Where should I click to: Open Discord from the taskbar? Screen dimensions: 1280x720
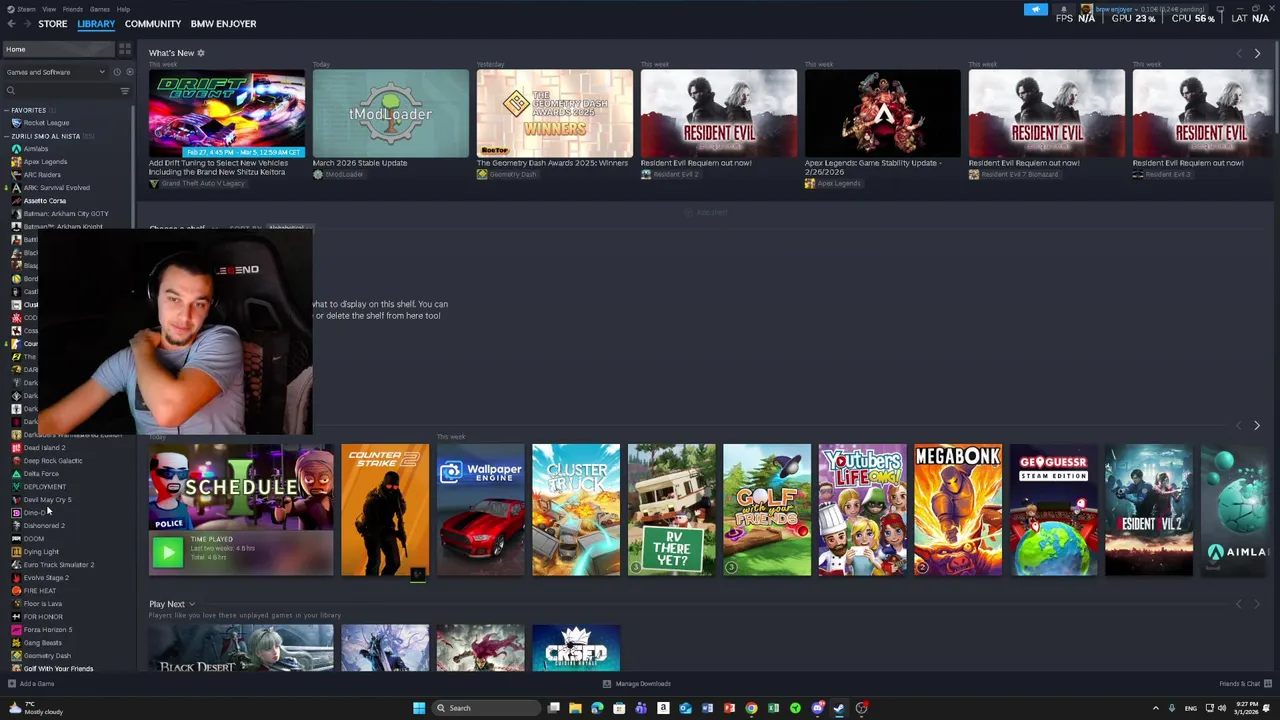[817, 708]
